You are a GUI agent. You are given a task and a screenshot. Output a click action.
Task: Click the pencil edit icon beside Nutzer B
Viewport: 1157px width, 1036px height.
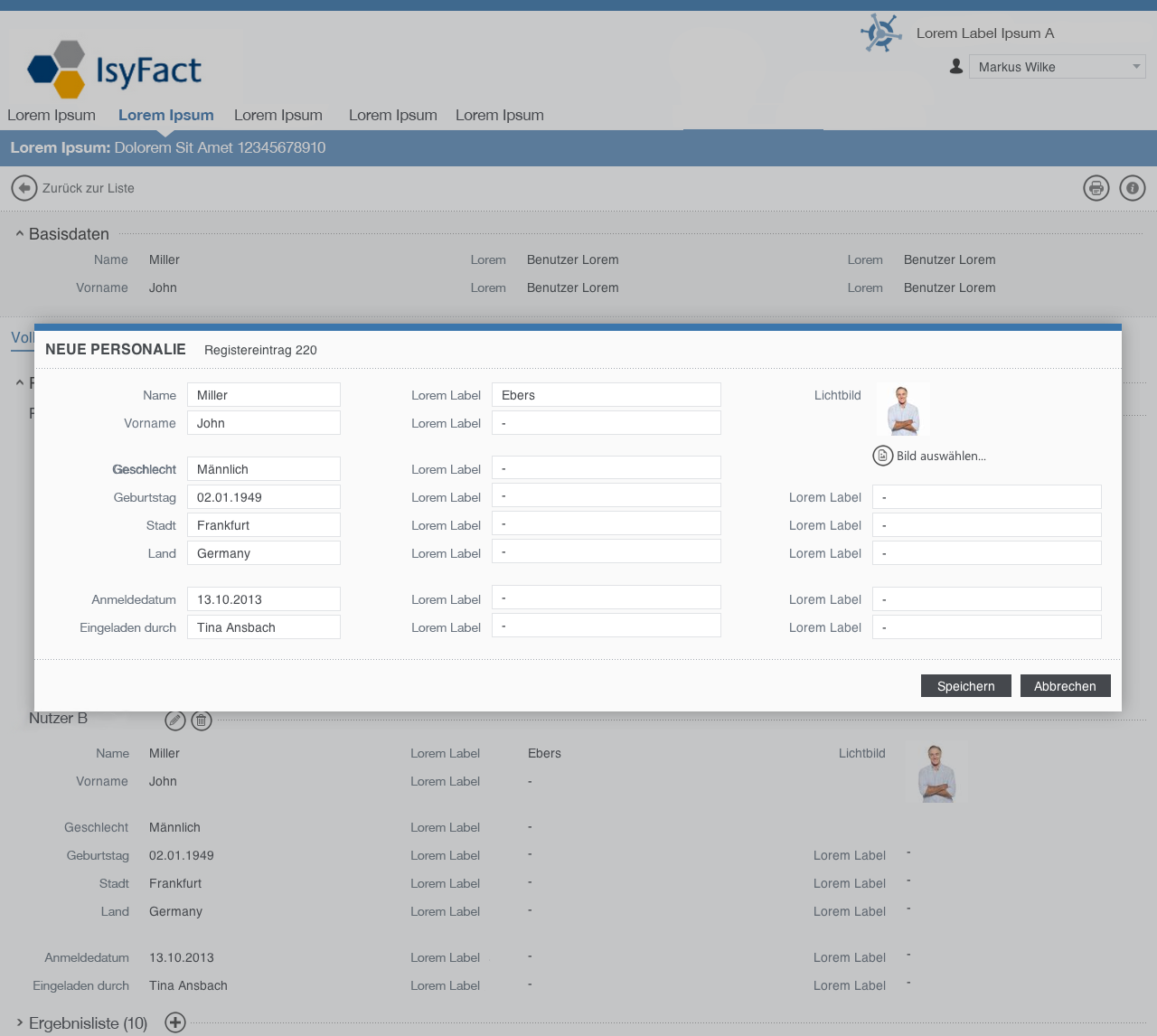coord(175,720)
